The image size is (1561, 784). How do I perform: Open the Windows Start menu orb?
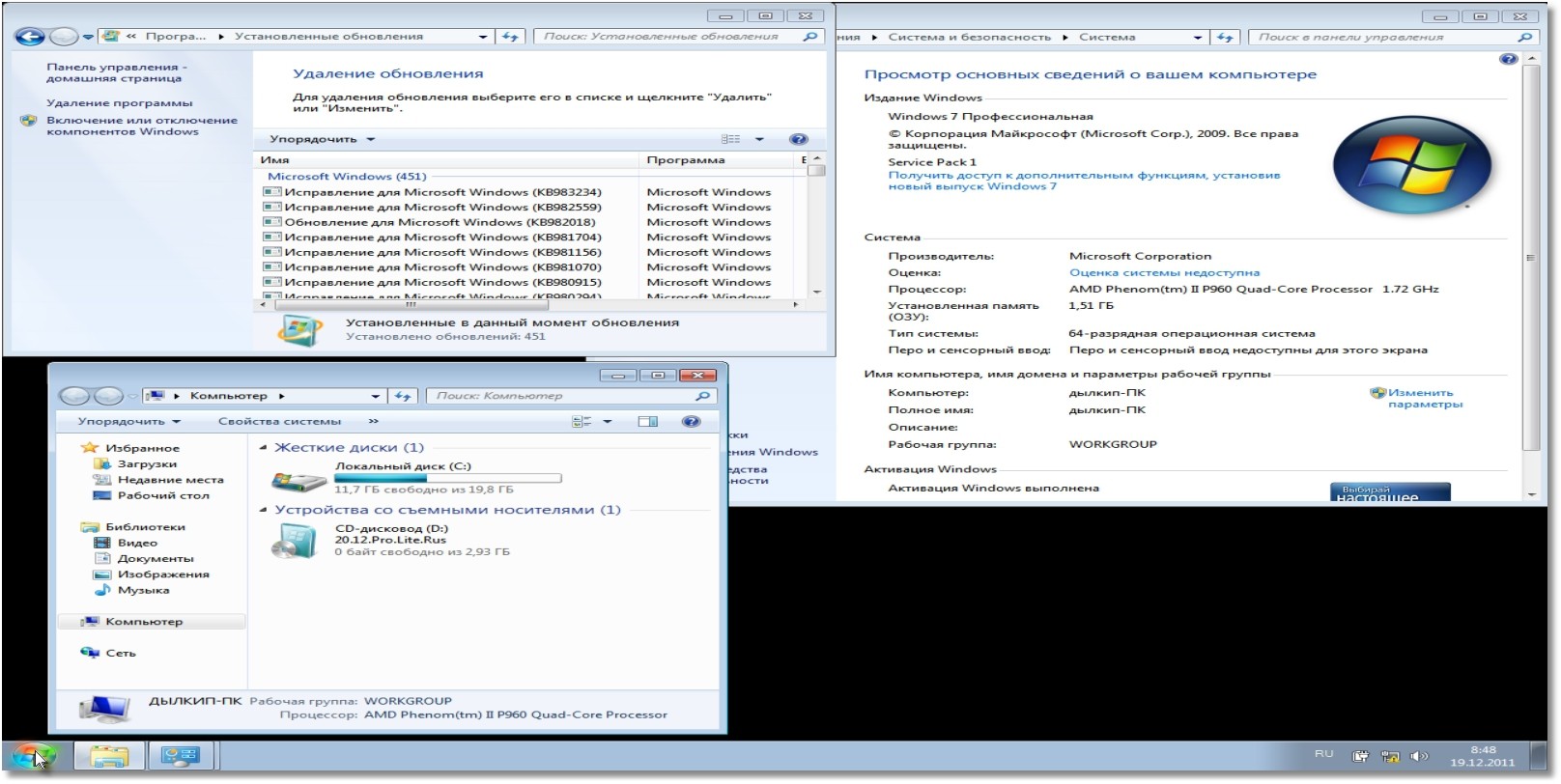coord(33,756)
